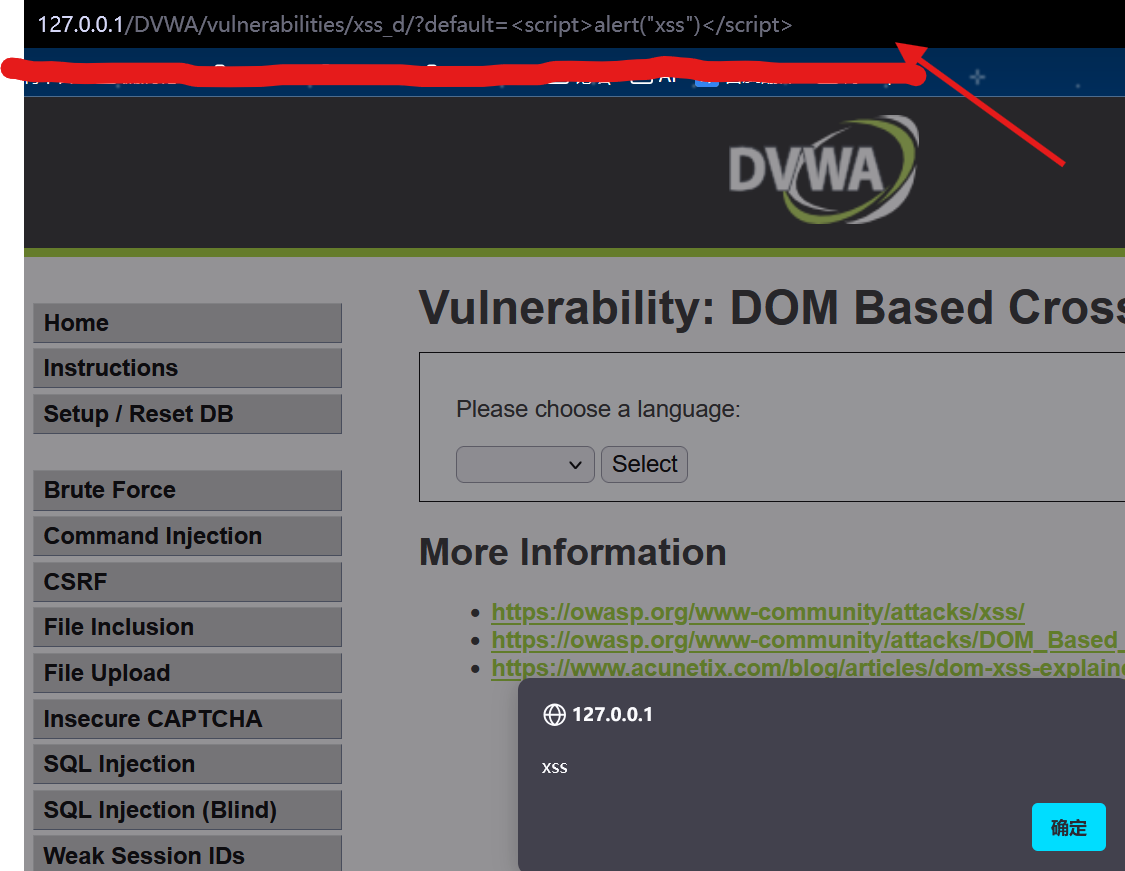Click the browser address bar URL
Image resolution: width=1125 pixels, height=871 pixels.
(x=415, y=24)
